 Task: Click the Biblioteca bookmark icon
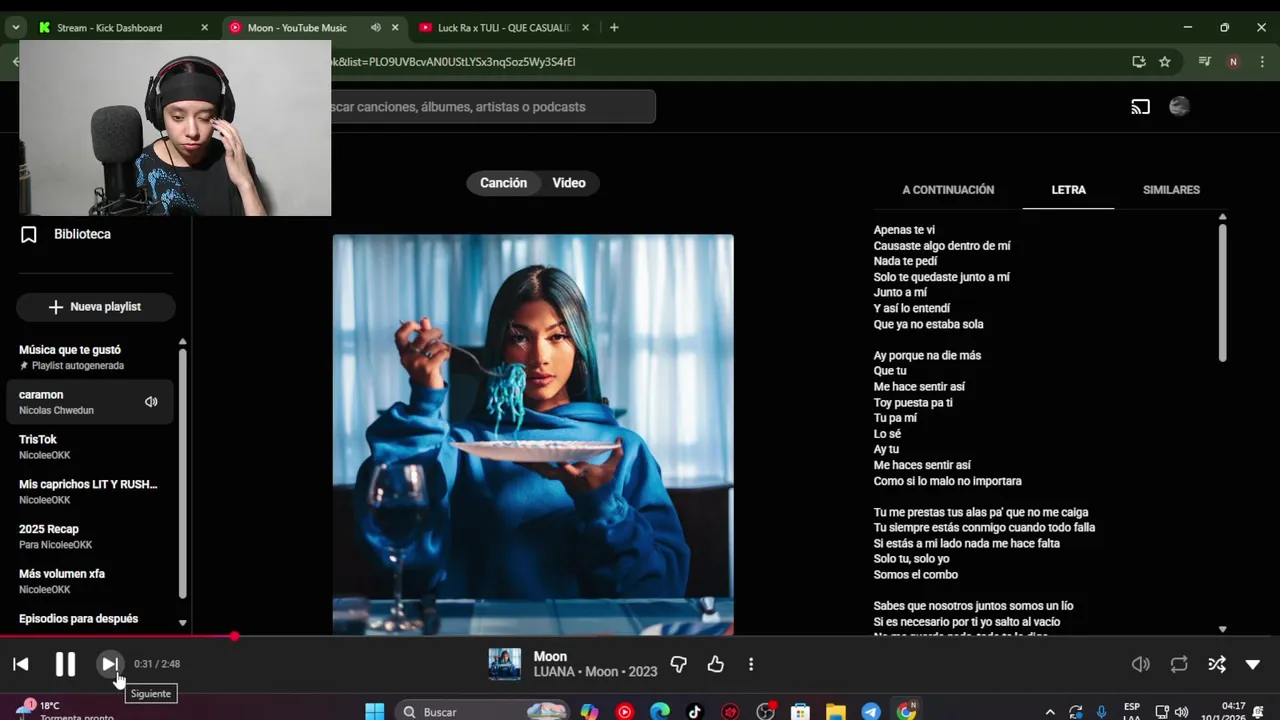tap(29, 234)
